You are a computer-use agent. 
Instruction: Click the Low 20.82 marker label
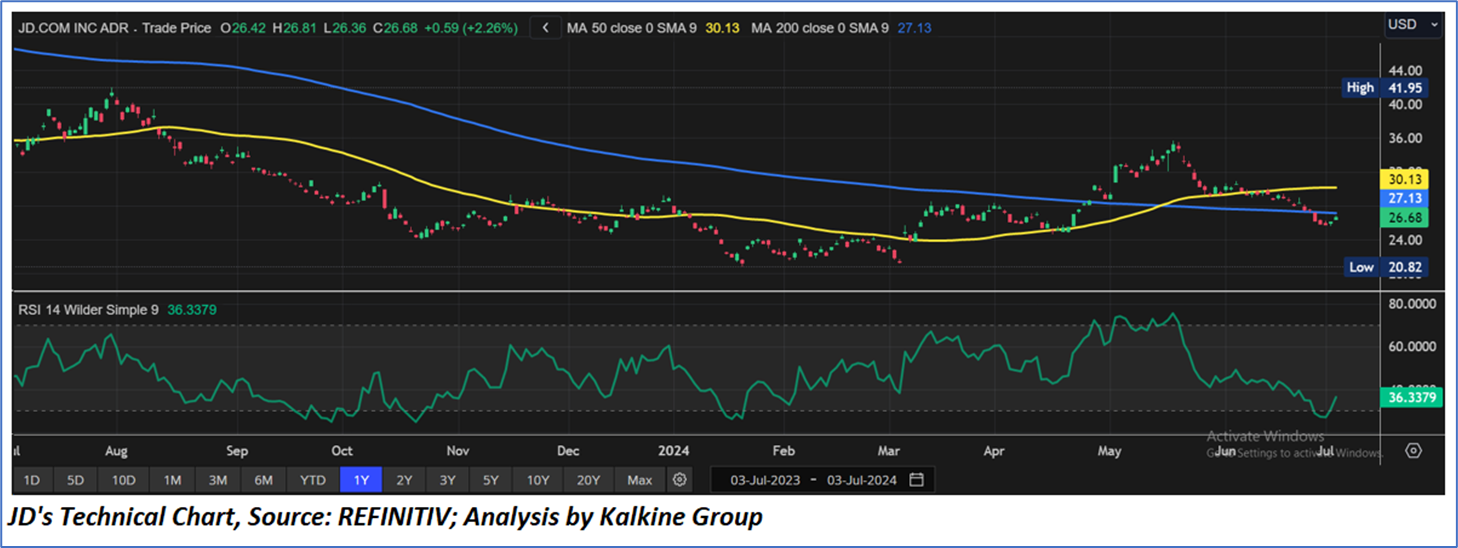pos(1385,267)
